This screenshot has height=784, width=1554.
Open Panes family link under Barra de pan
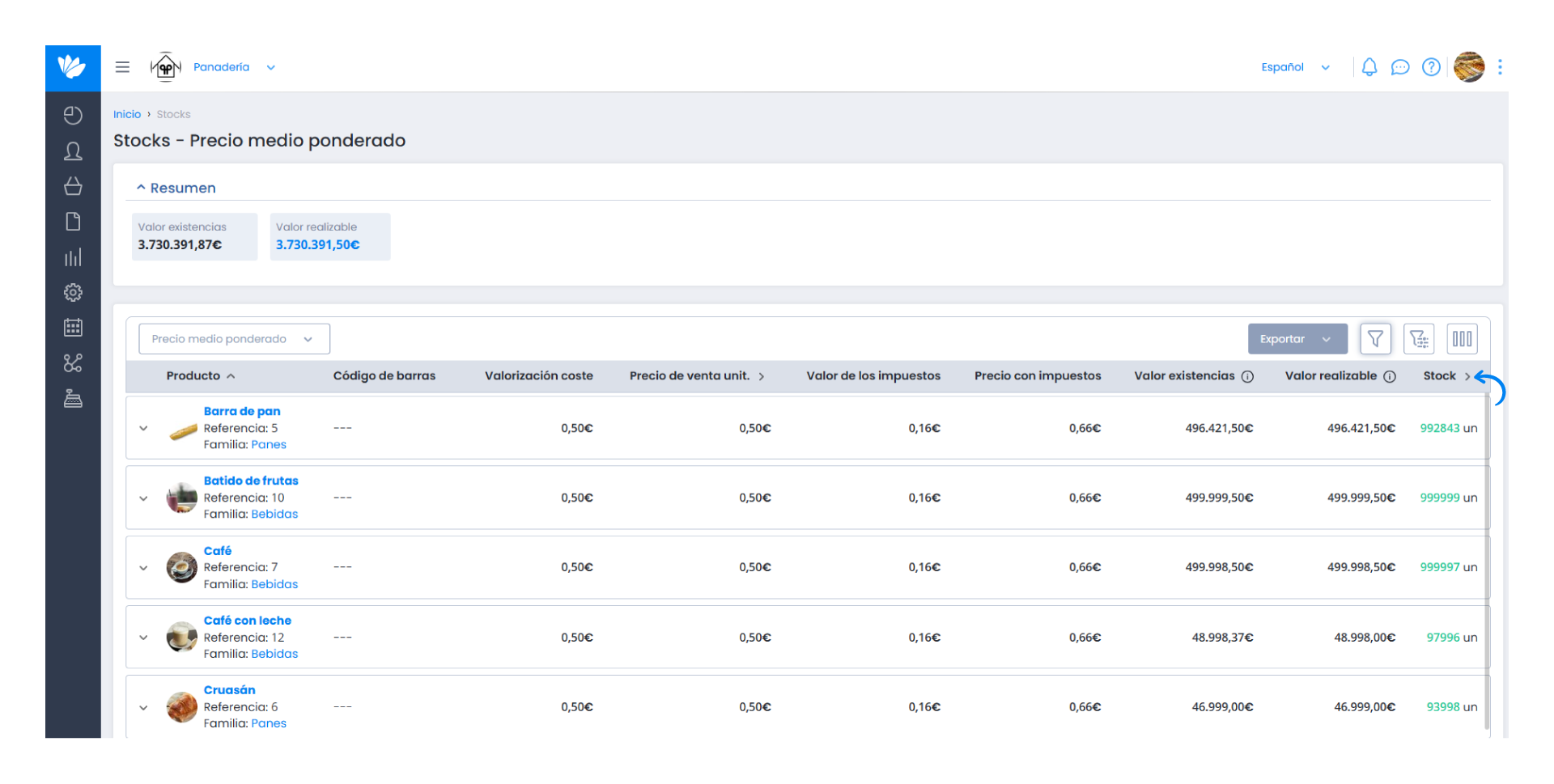[269, 445]
